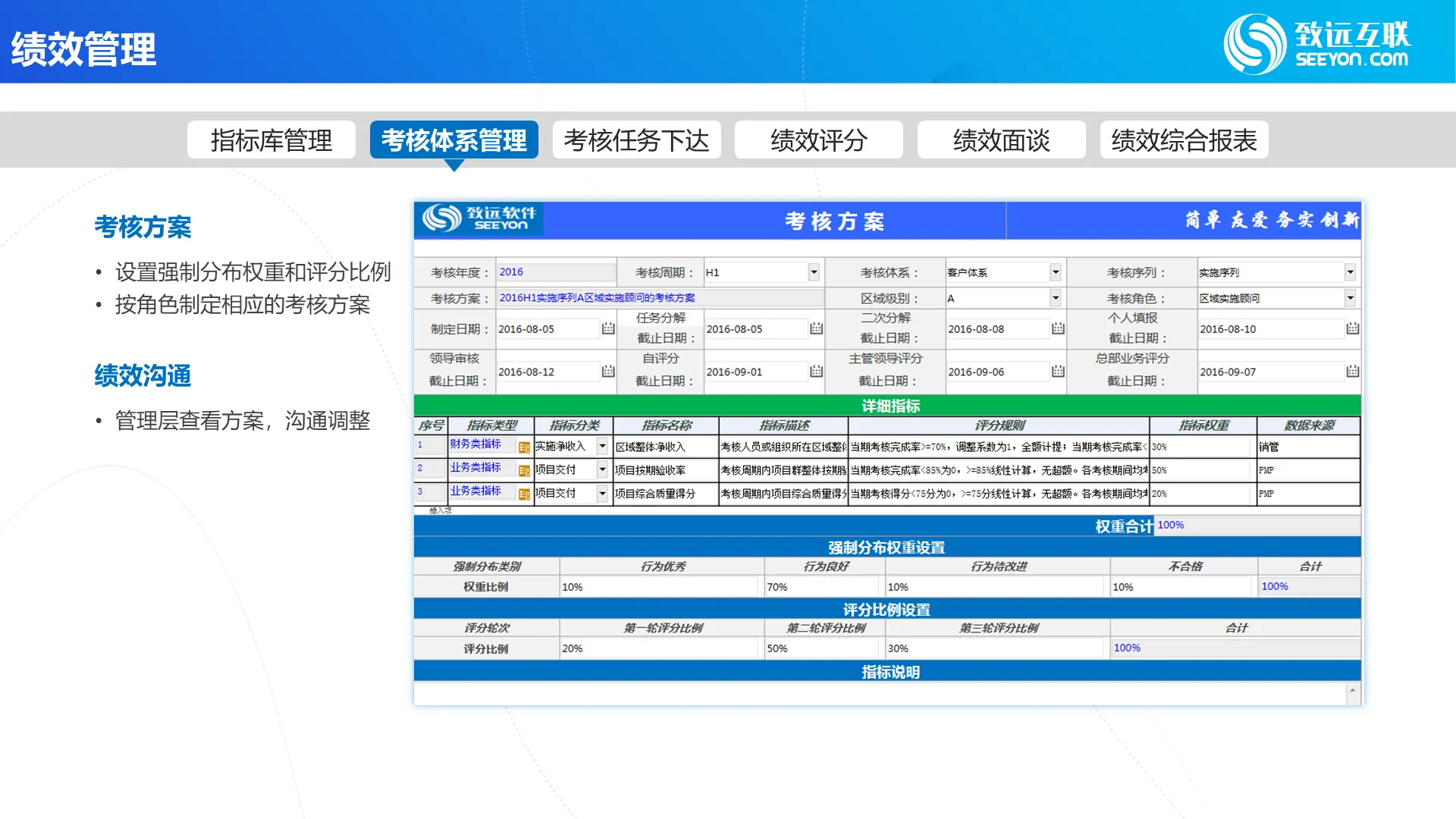Open the 指标库管理 tab
Screen dimensions: 1456x819
(271, 140)
